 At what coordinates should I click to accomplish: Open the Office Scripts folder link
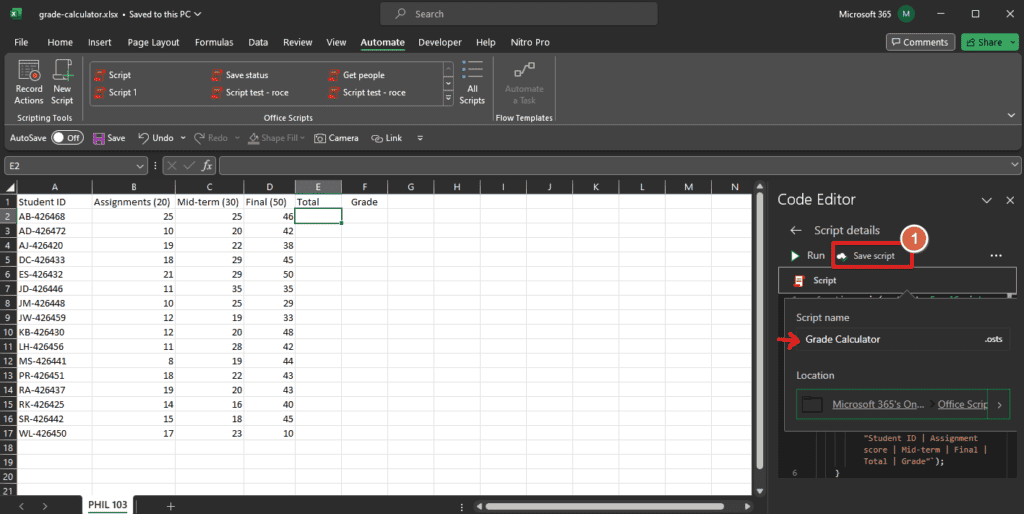(x=962, y=404)
